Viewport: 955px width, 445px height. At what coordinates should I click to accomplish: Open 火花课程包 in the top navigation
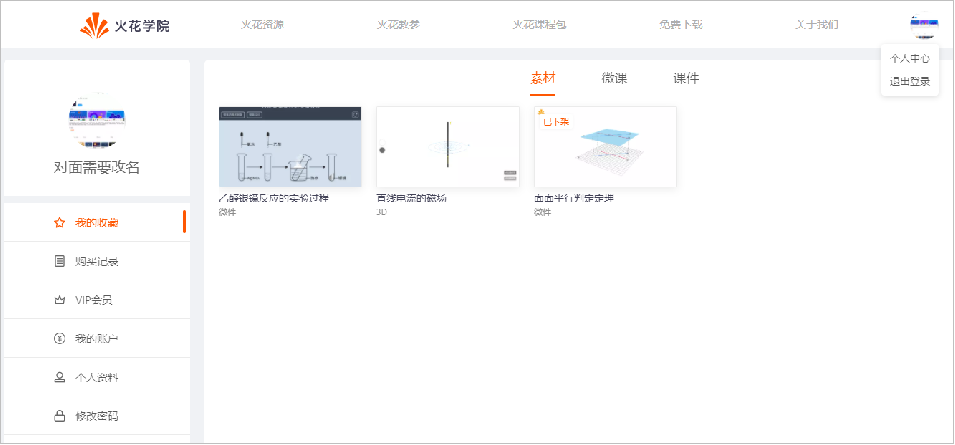tap(540, 25)
